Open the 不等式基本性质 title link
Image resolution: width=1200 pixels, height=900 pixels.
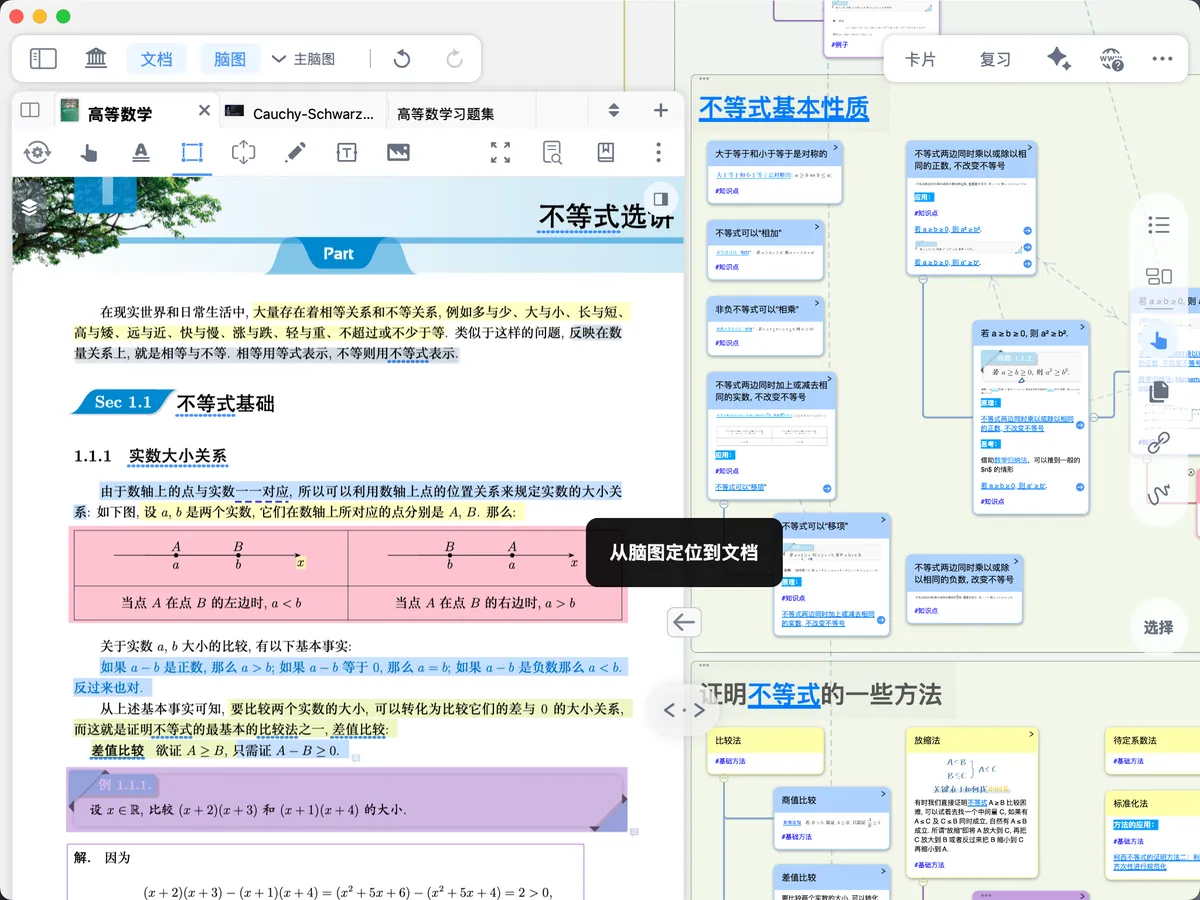(x=784, y=108)
